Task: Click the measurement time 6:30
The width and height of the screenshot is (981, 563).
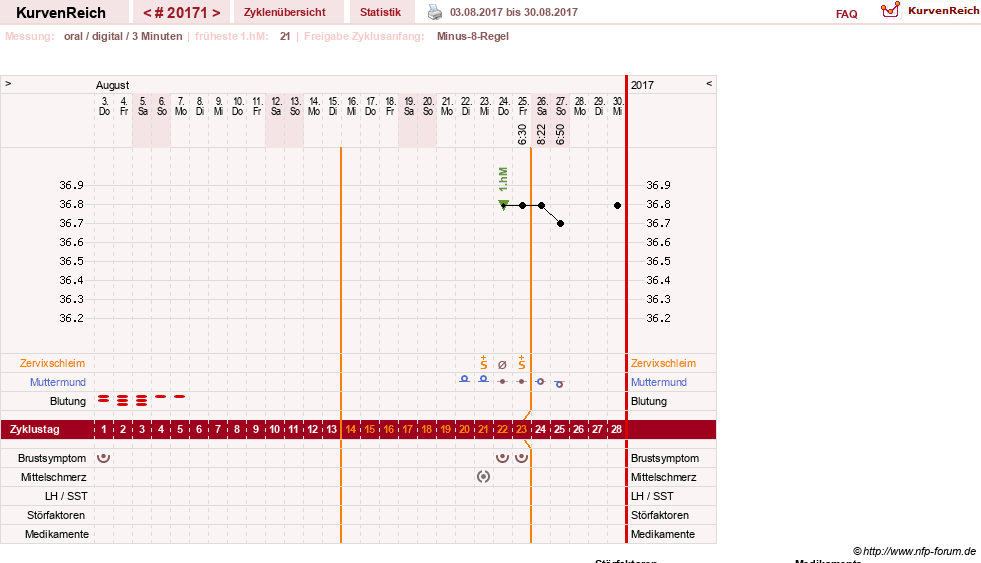Action: coord(522,134)
